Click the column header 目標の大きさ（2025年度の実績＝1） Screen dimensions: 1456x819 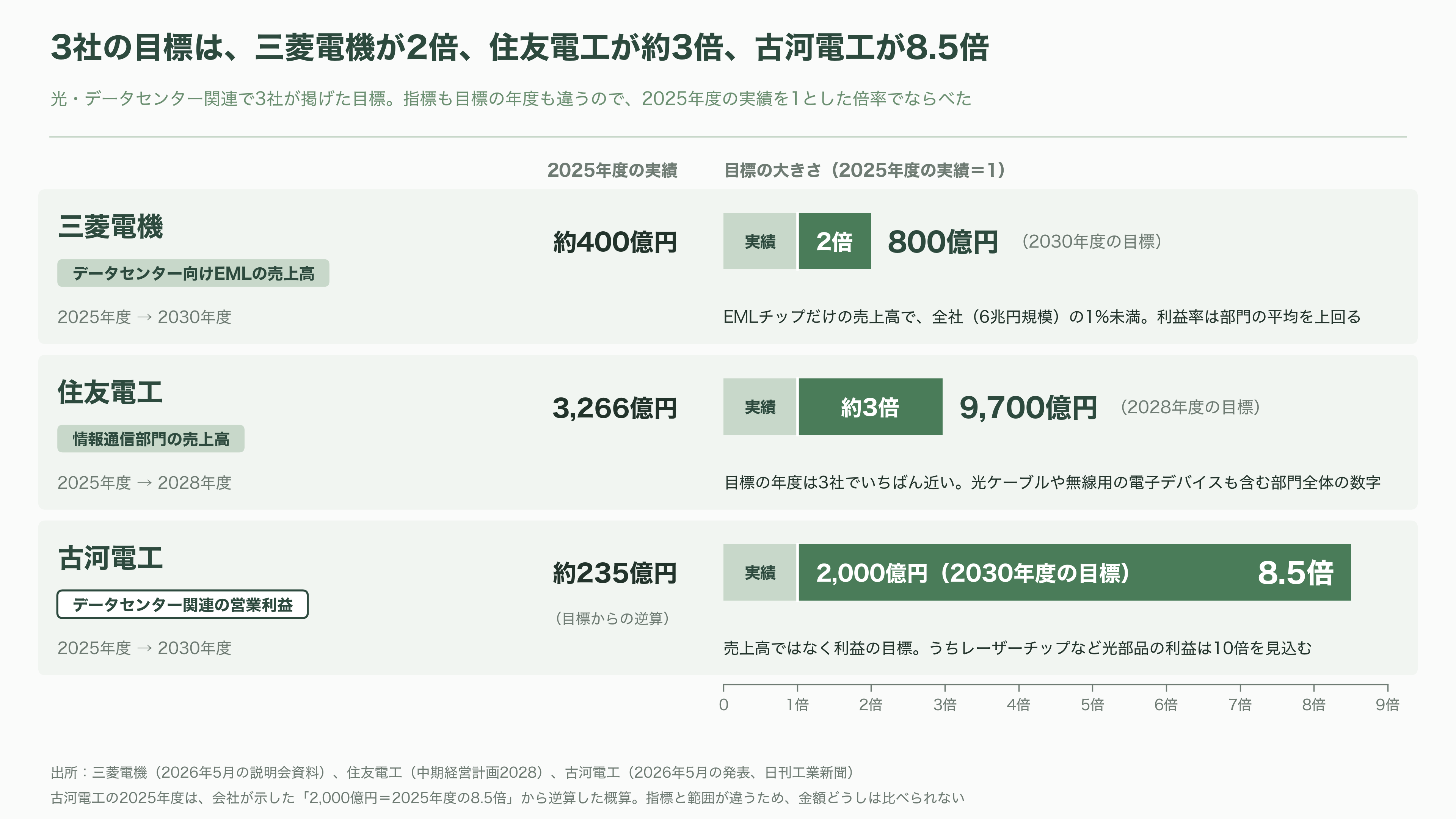tap(865, 170)
